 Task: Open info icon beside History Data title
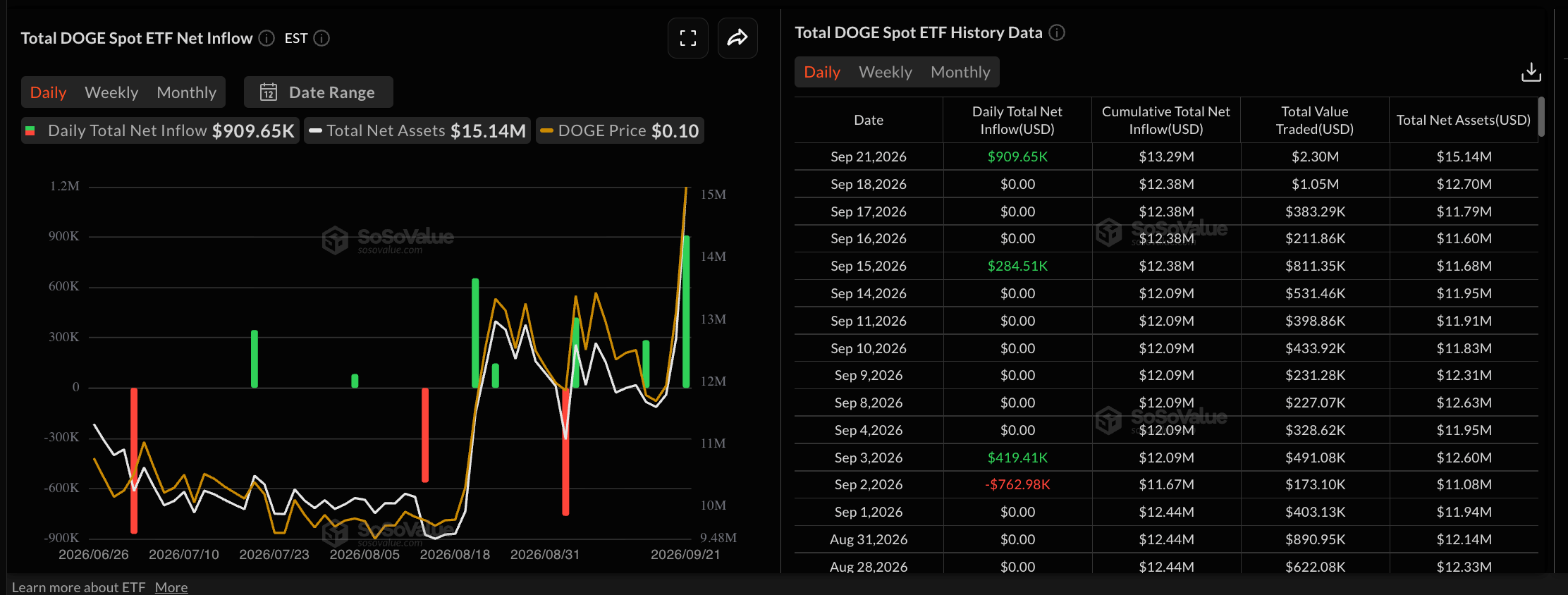pos(1056,32)
